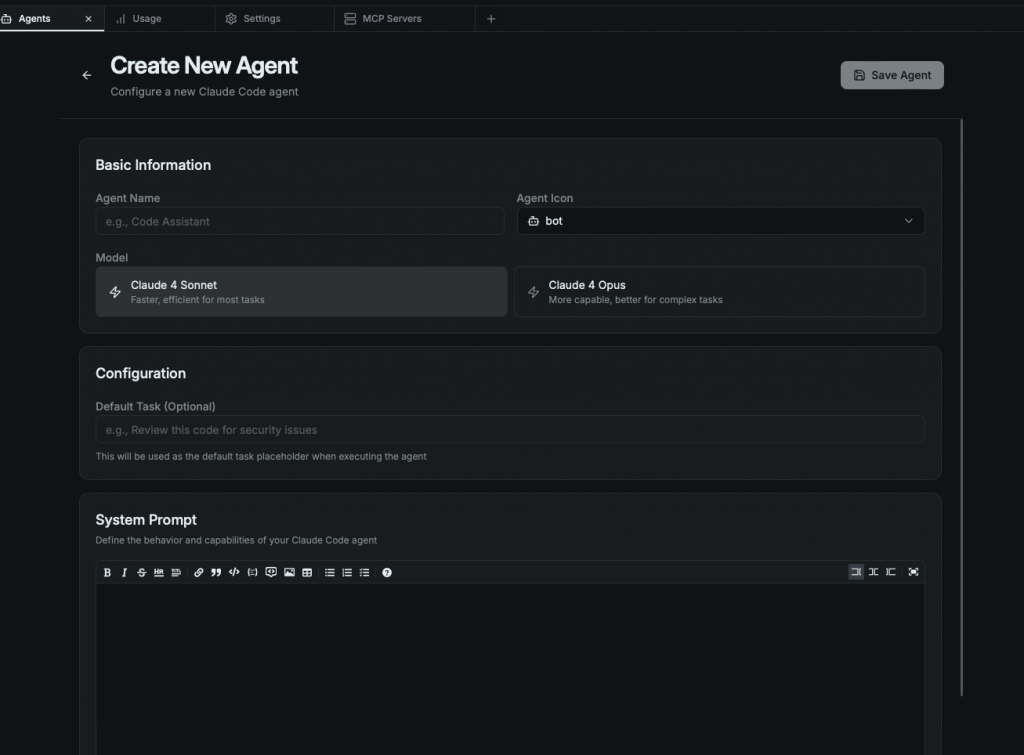Click the 'System Prompt' heading

(146, 520)
